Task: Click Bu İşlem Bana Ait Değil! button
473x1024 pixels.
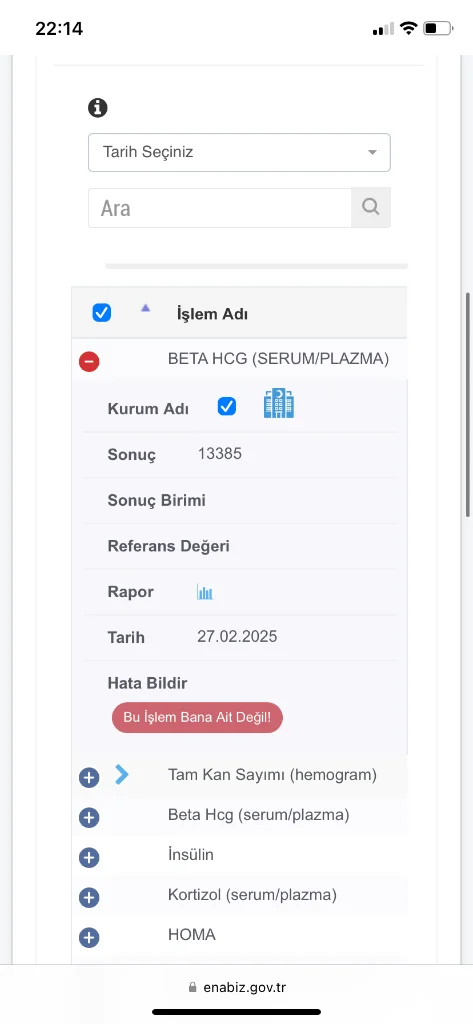Action: click(x=197, y=718)
